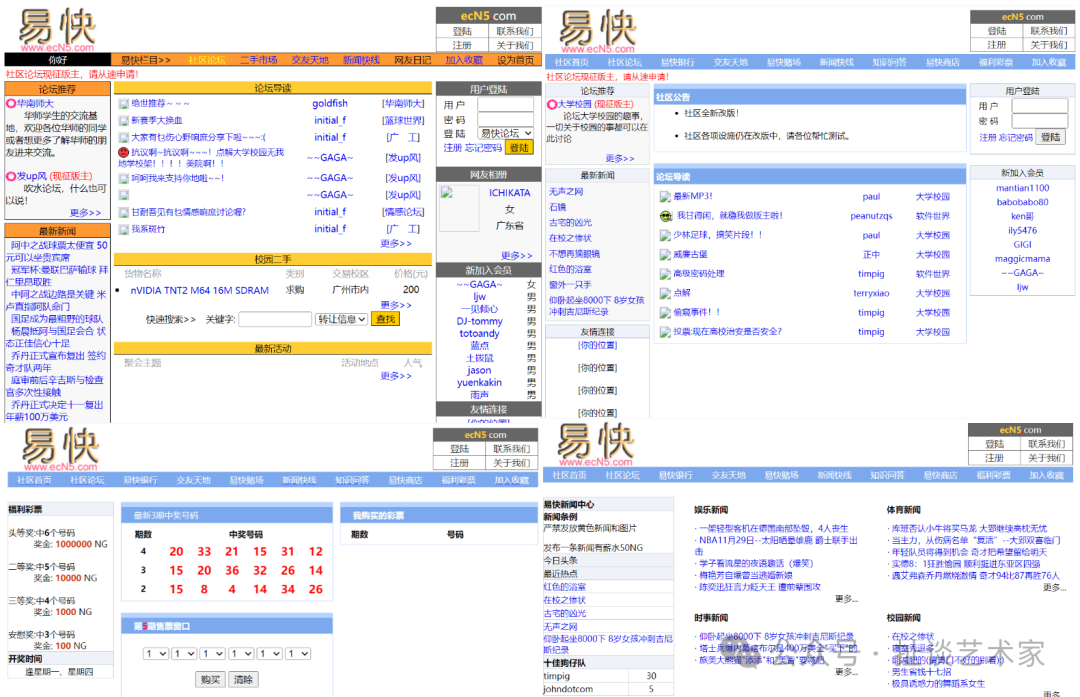
Task: Click the yellow 登陆 login button
Action: click(x=519, y=147)
